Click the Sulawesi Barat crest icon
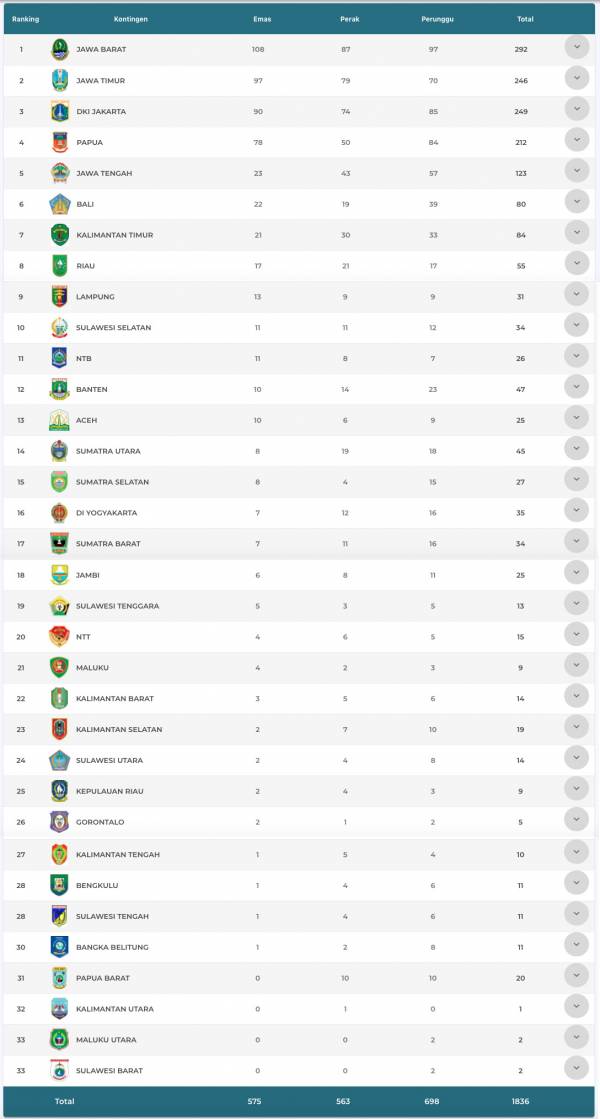 (x=60, y=1070)
